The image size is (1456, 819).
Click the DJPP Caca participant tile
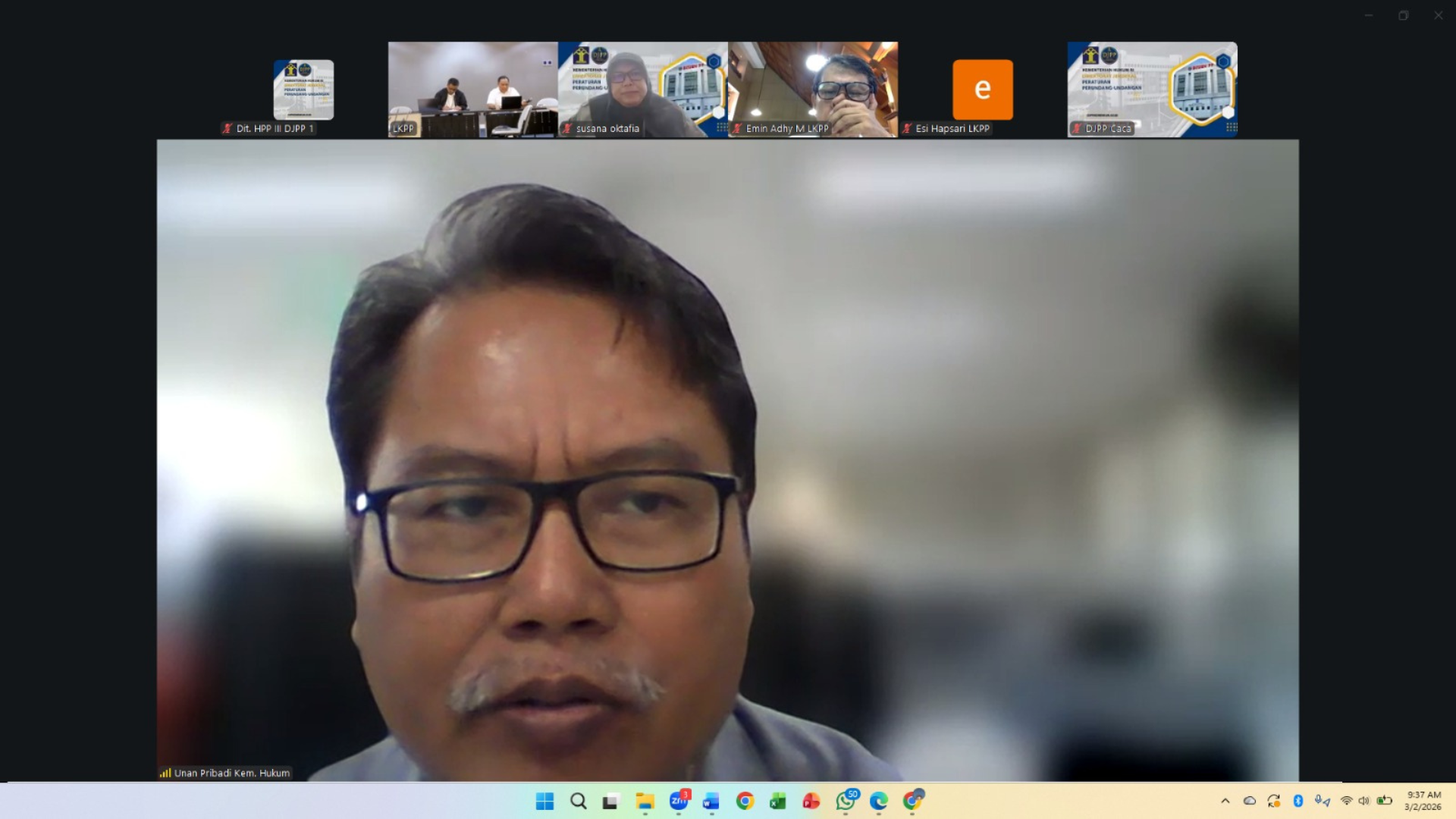pyautogui.click(x=1152, y=89)
